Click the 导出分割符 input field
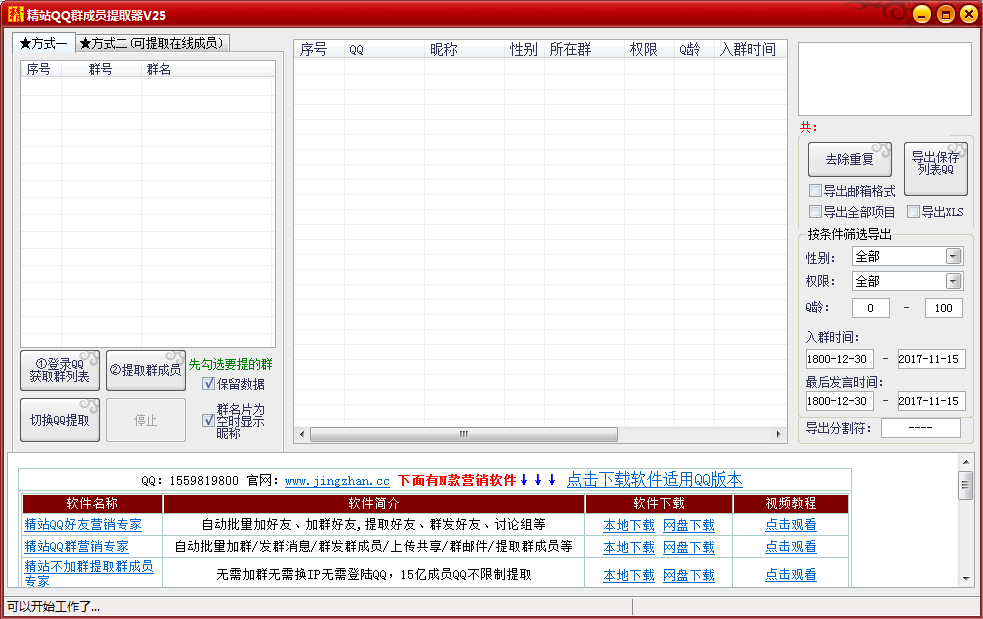The width and height of the screenshot is (983, 619). (920, 428)
